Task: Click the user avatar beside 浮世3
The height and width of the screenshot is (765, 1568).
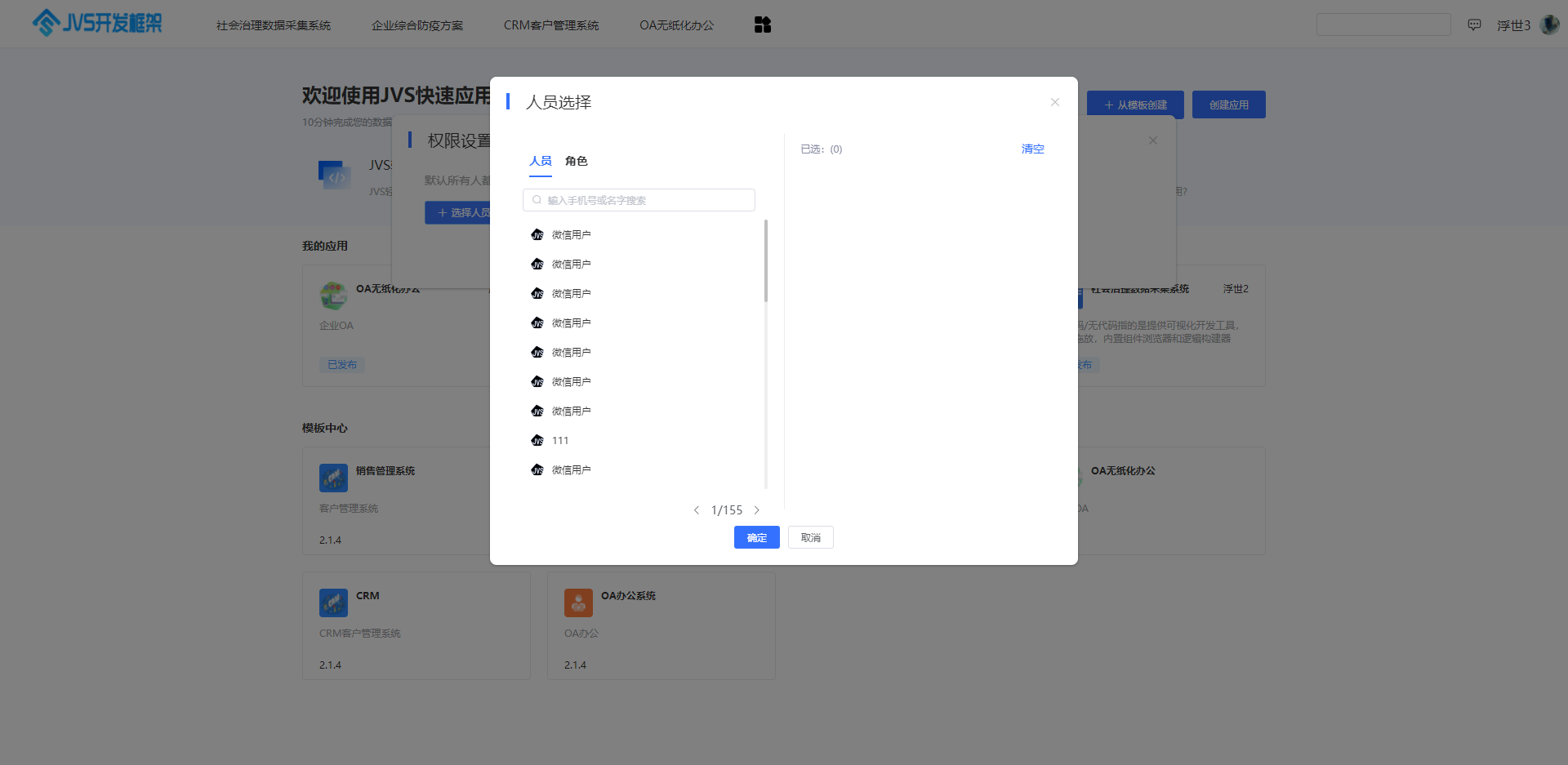Action: pos(1549,24)
